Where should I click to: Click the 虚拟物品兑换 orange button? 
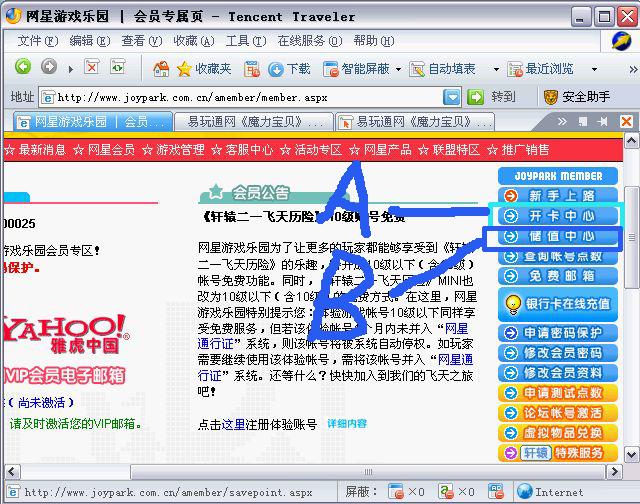coord(558,433)
